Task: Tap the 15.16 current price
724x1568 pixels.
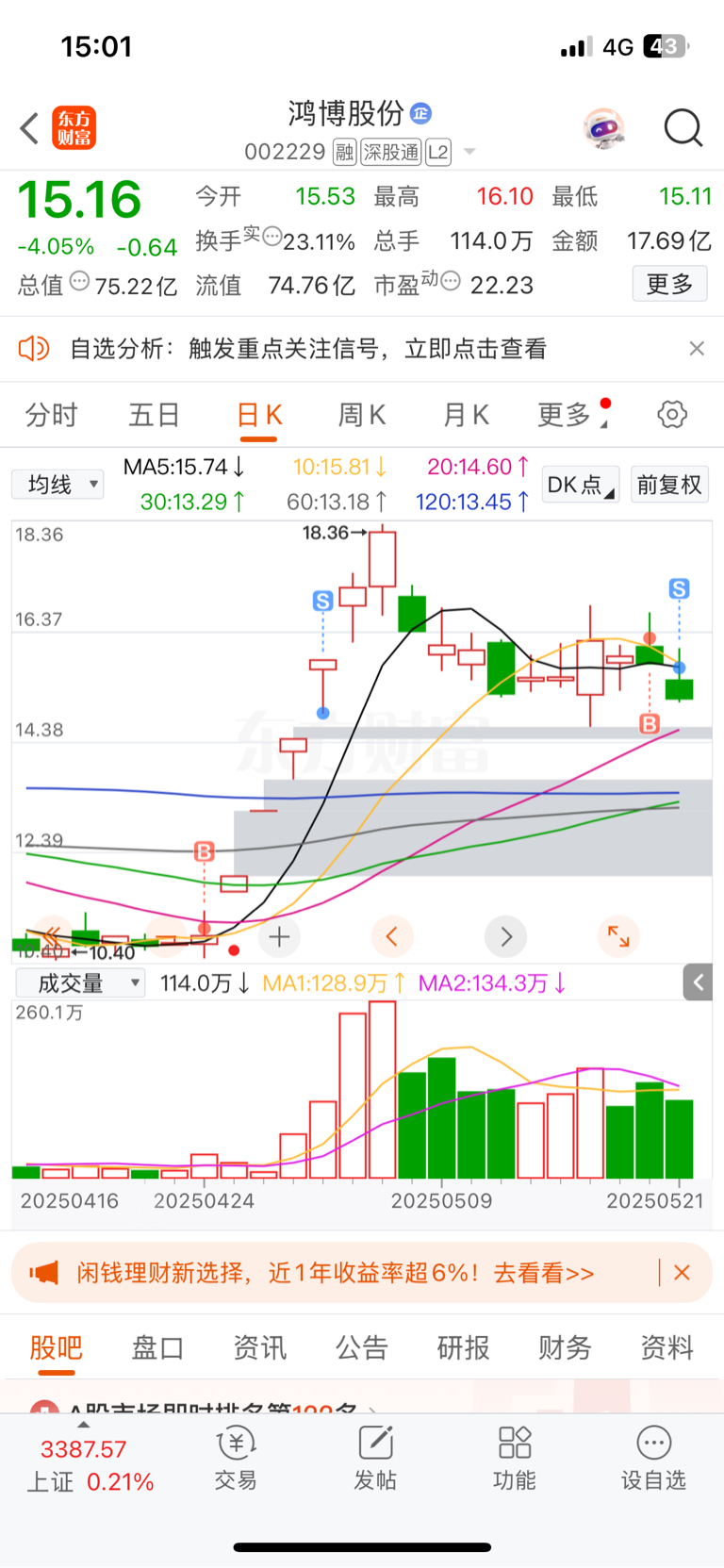Action: (x=80, y=200)
